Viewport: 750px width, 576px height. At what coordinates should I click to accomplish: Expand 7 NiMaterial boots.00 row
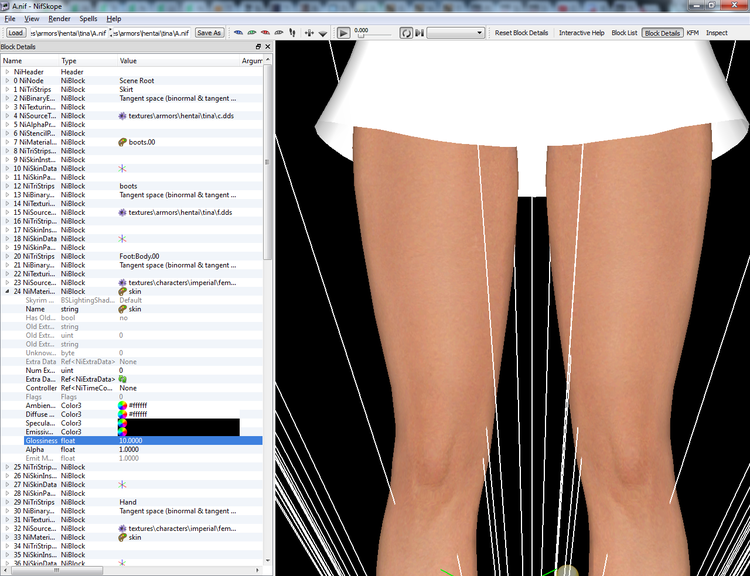(x=7, y=142)
